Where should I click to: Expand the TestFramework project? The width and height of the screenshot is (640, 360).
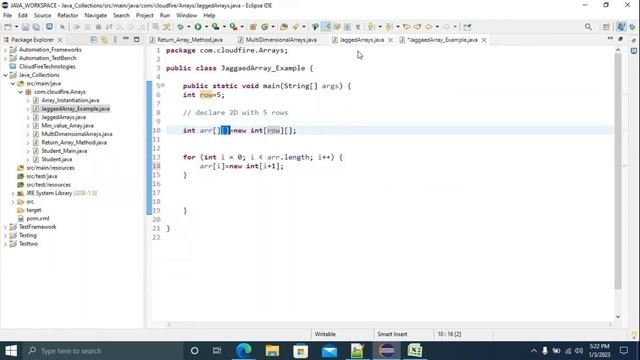(5, 227)
